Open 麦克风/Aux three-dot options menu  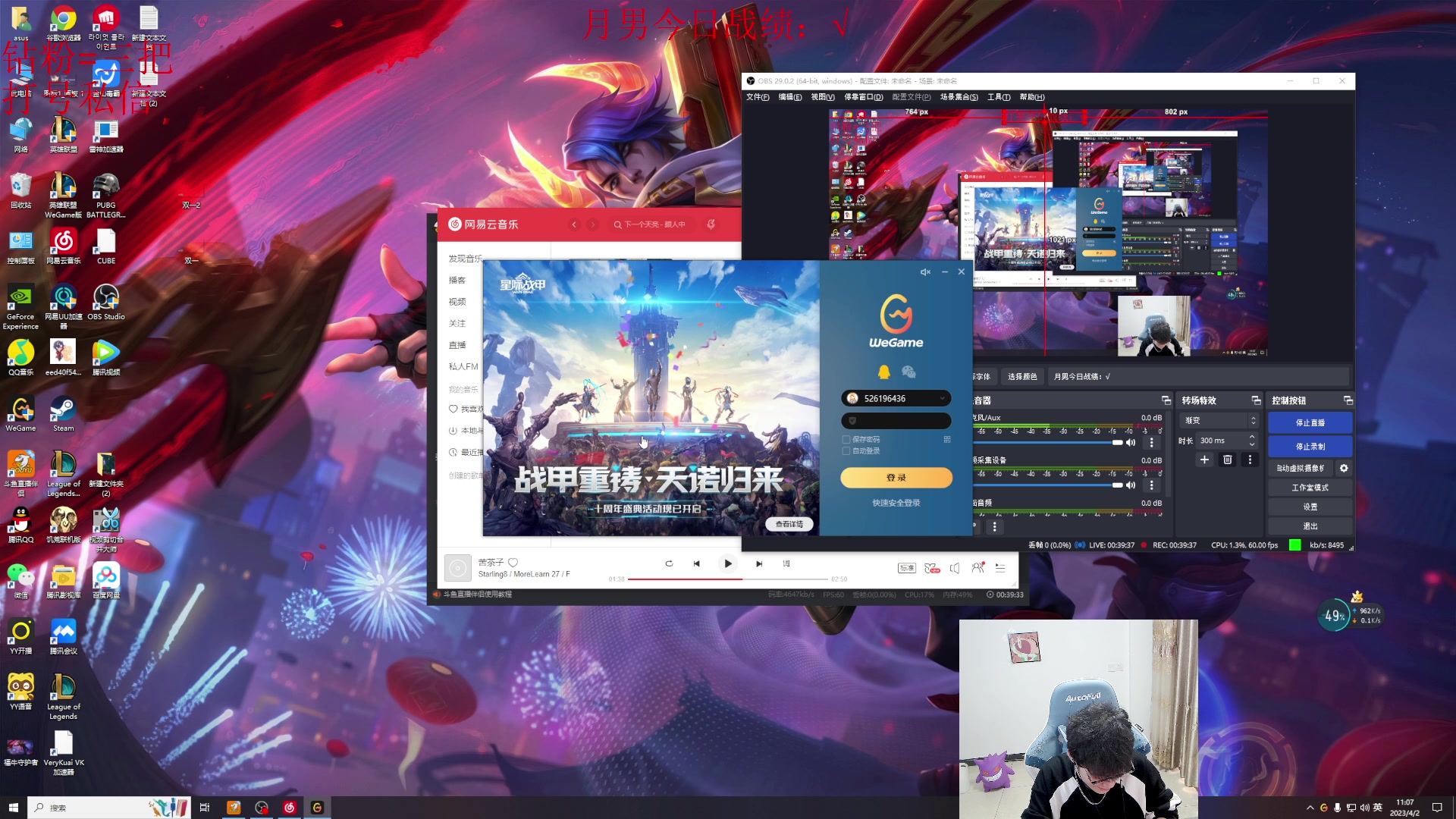click(x=1151, y=442)
